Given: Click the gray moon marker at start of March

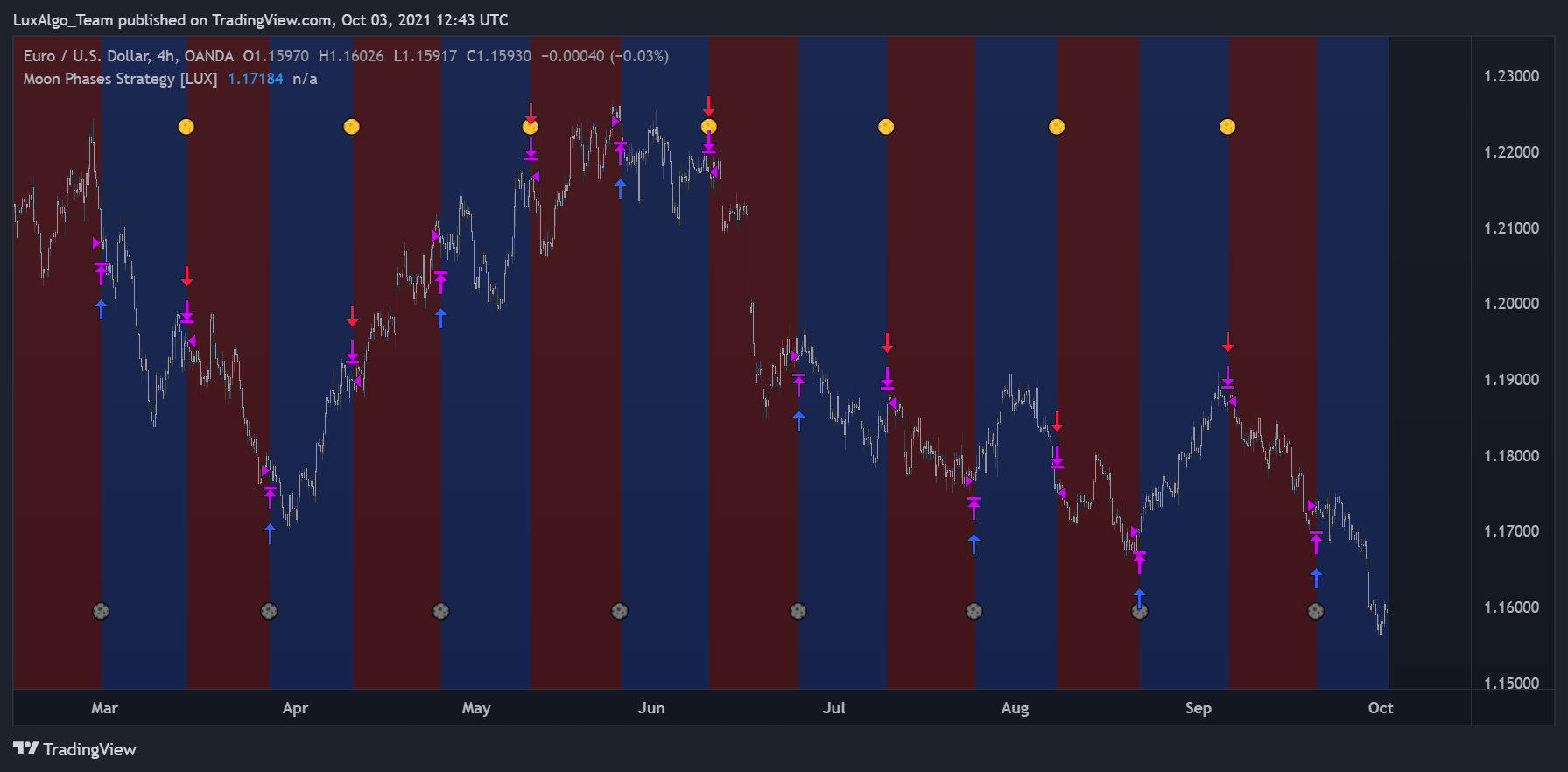Looking at the screenshot, I should coord(101,611).
